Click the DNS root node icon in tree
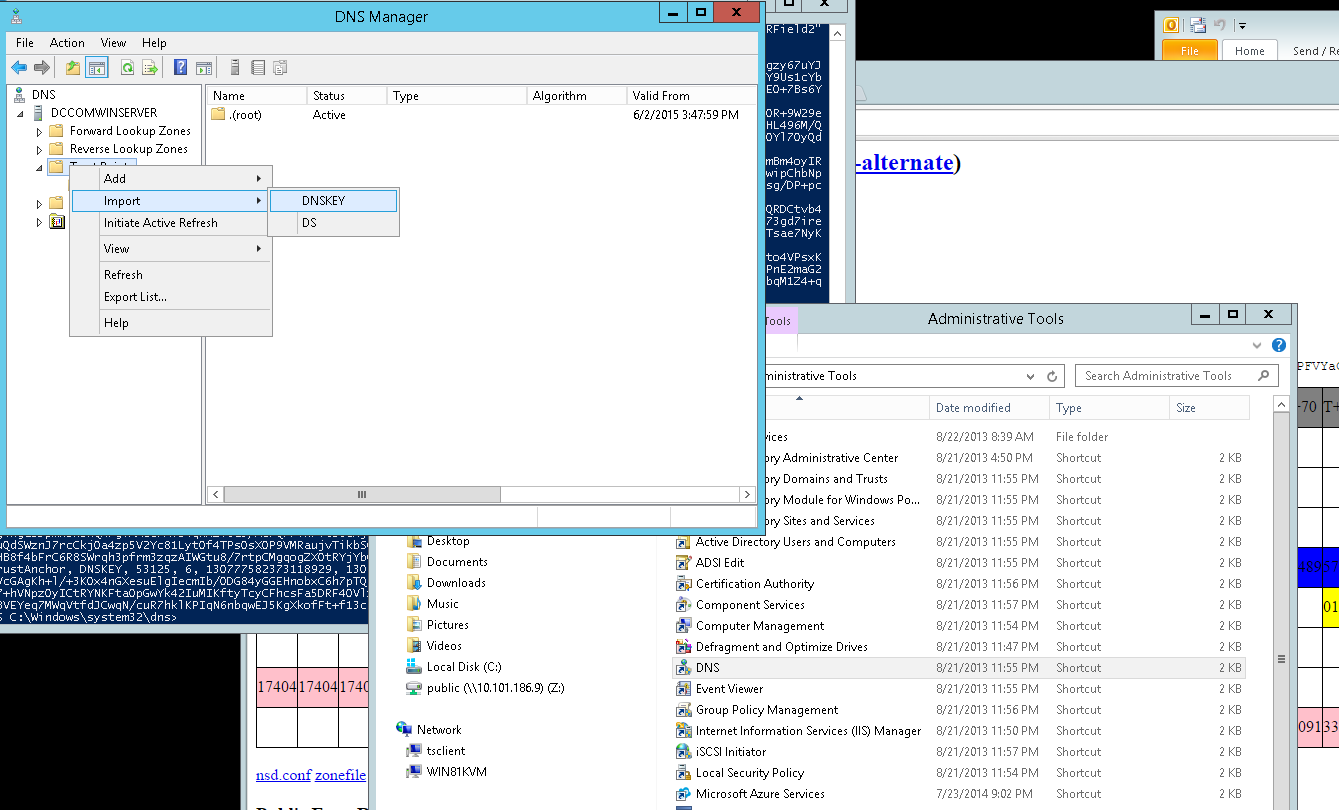The image size is (1339, 810). tap(21, 95)
